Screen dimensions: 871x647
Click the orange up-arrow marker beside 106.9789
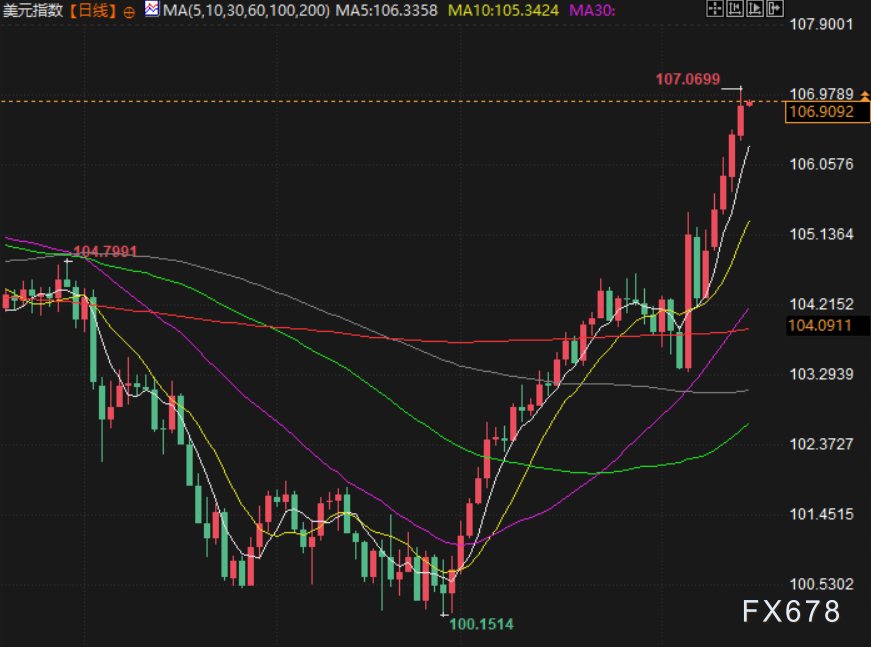pyautogui.click(x=863, y=94)
